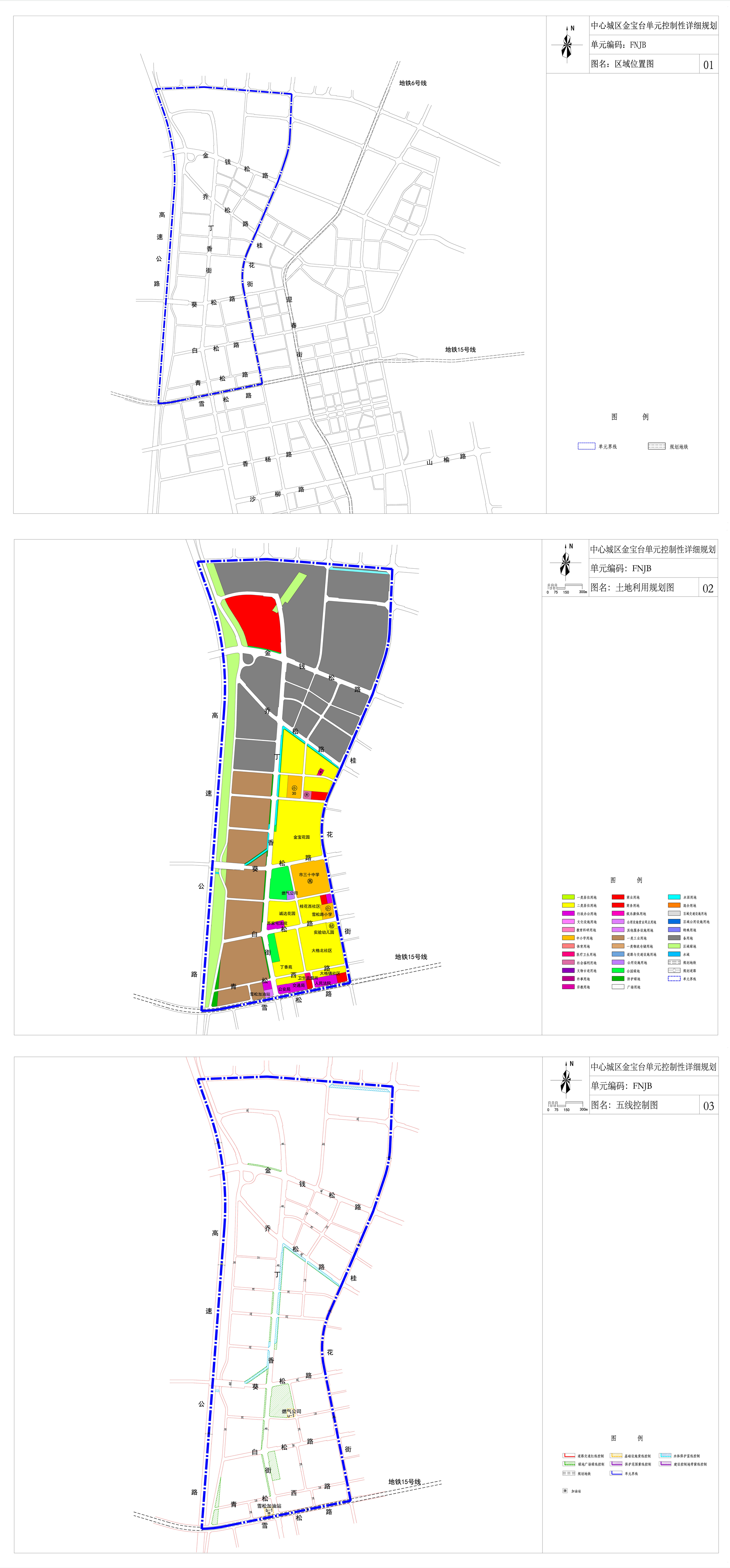Image resolution: width=730 pixels, height=1568 pixels.
Task: Click the 绿地广场绿线控制 legend symbol
Action: point(569,1464)
